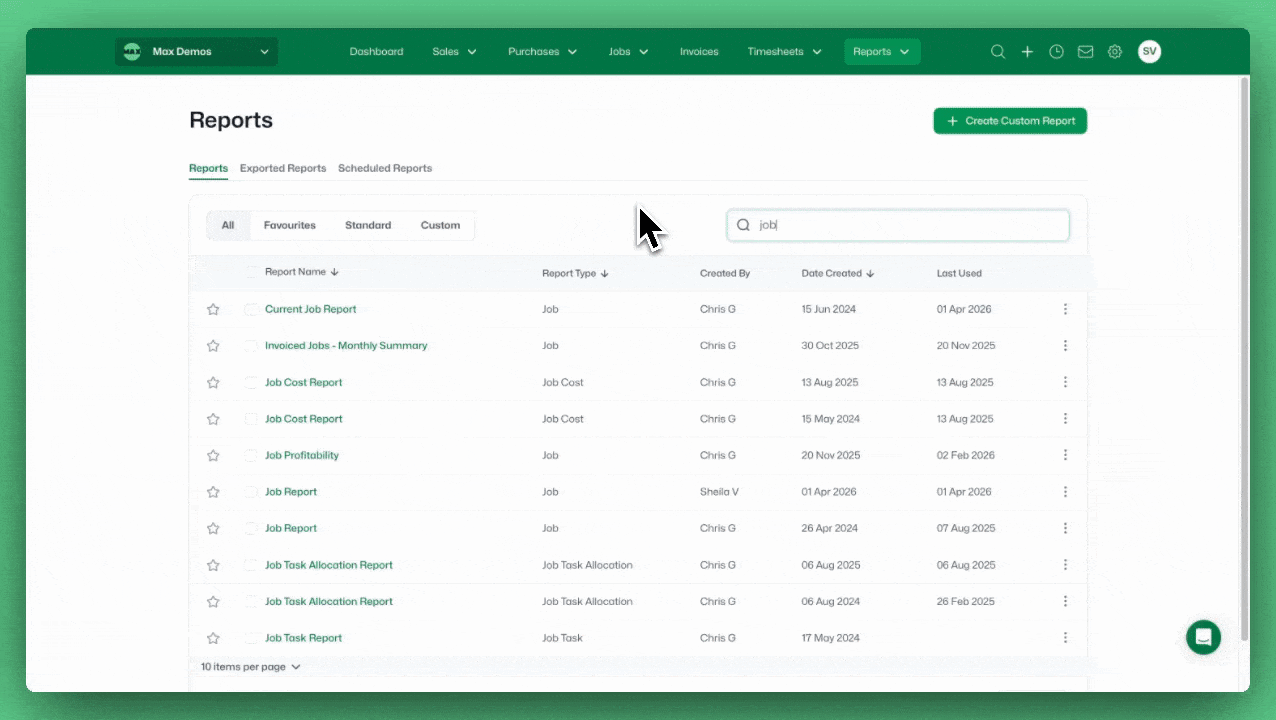The height and width of the screenshot is (720, 1276).
Task: Click the SV user avatar
Action: (x=1149, y=52)
